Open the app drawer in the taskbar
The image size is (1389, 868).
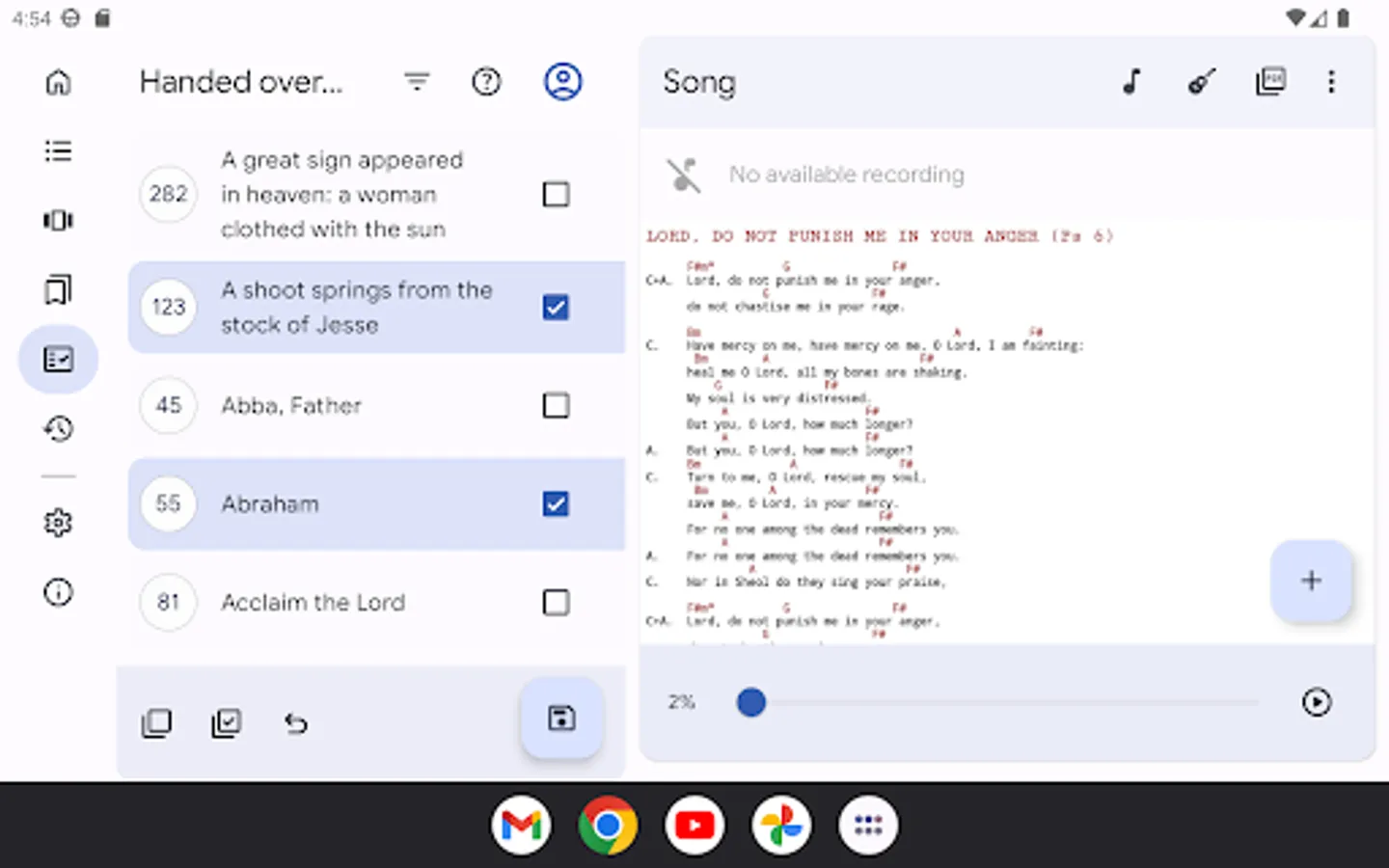tap(868, 826)
